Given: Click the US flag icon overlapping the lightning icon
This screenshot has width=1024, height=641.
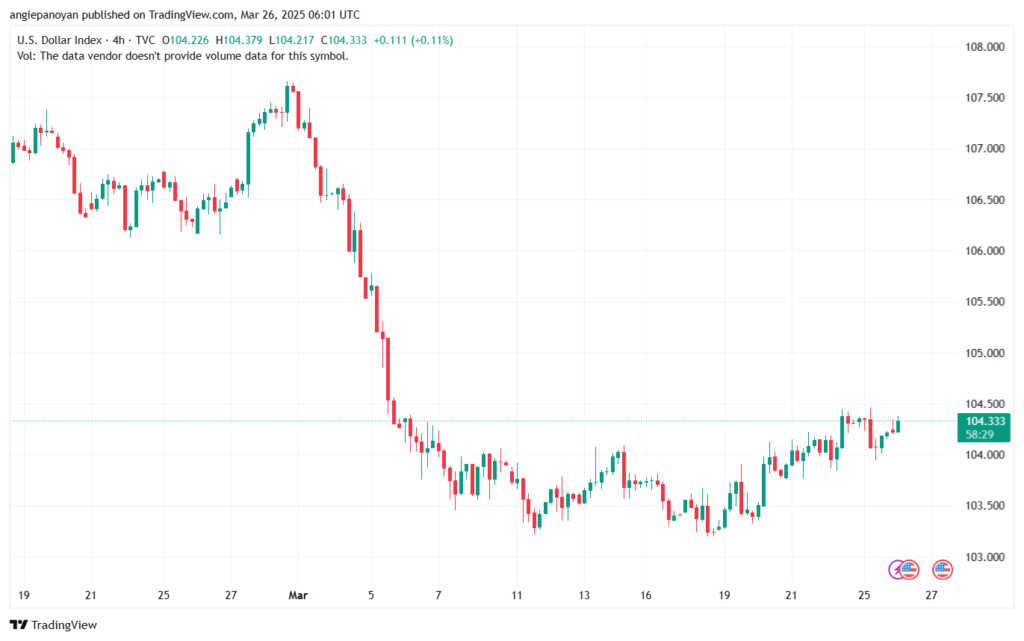Looking at the screenshot, I should (x=909, y=570).
